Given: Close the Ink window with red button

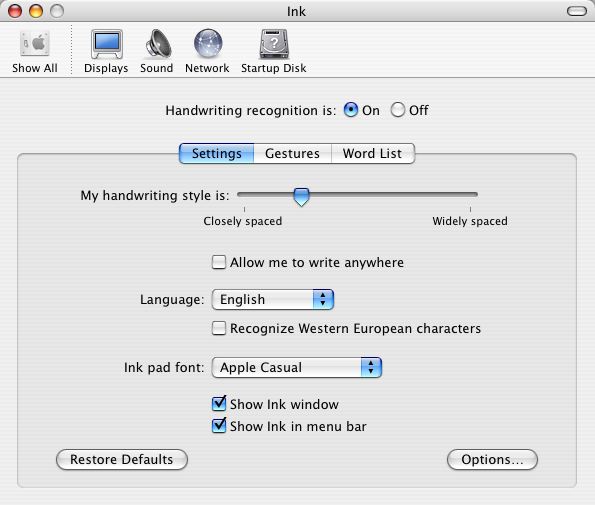Looking at the screenshot, I should (x=15, y=11).
